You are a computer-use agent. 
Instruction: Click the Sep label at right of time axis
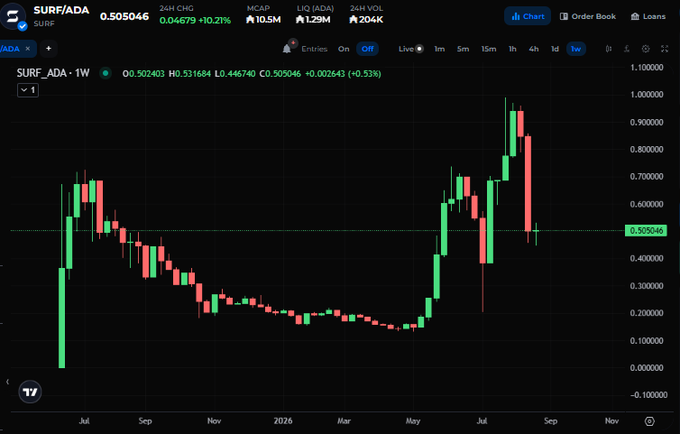tap(550, 421)
